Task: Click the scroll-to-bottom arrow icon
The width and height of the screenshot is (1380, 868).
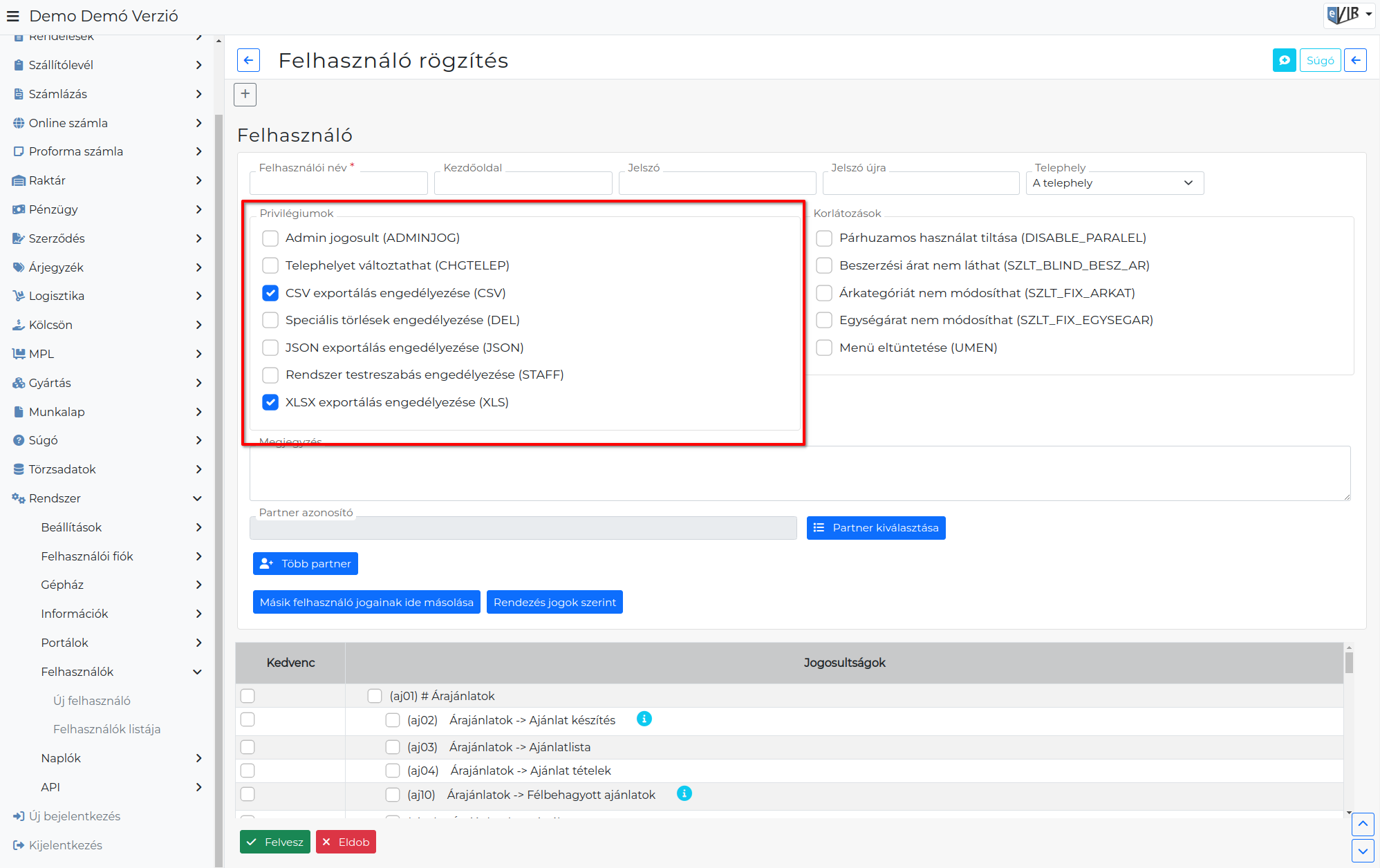Action: pyautogui.click(x=1362, y=851)
